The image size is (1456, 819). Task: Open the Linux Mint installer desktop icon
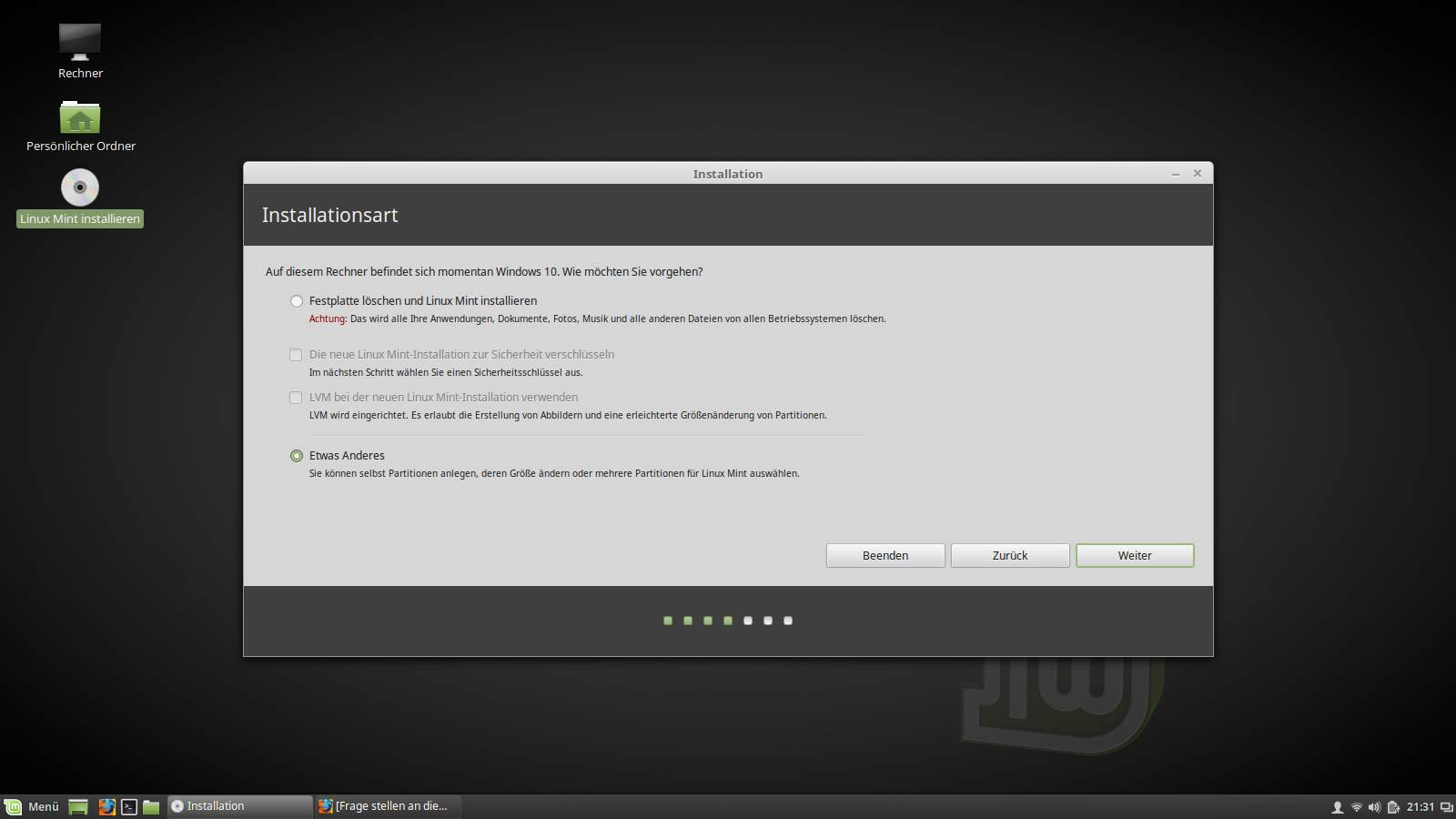pos(79,191)
